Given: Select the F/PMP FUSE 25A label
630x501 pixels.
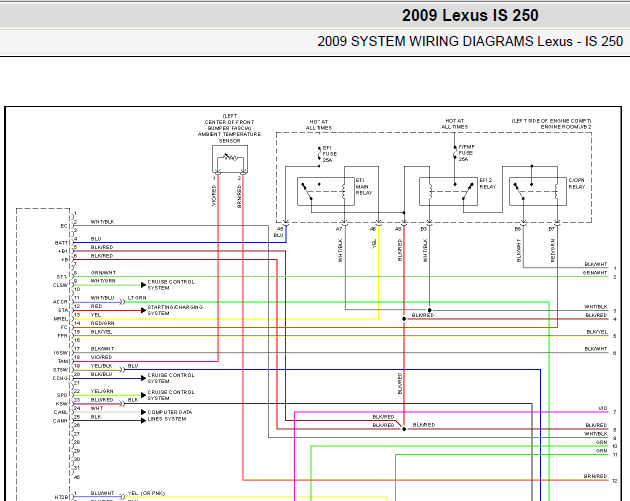Looking at the screenshot, I should point(466,153).
